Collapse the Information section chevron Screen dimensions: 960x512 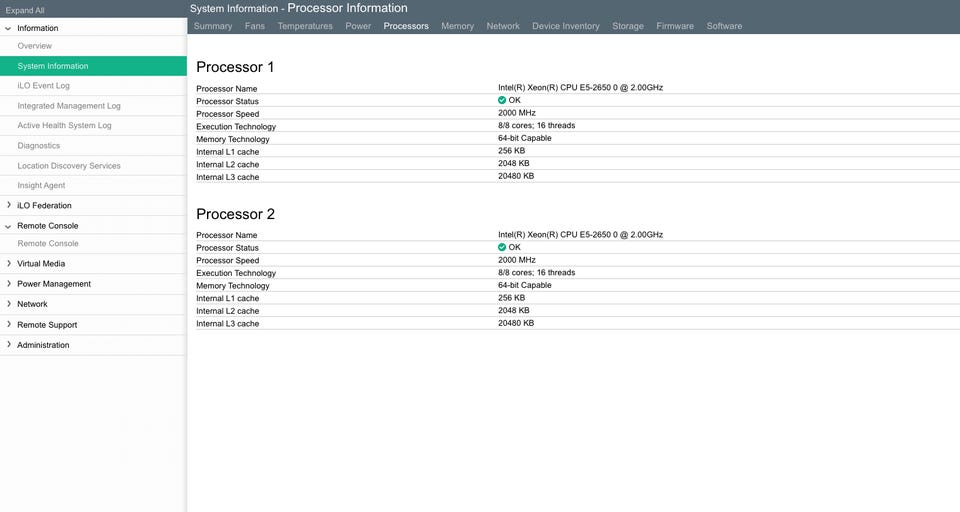coord(8,28)
